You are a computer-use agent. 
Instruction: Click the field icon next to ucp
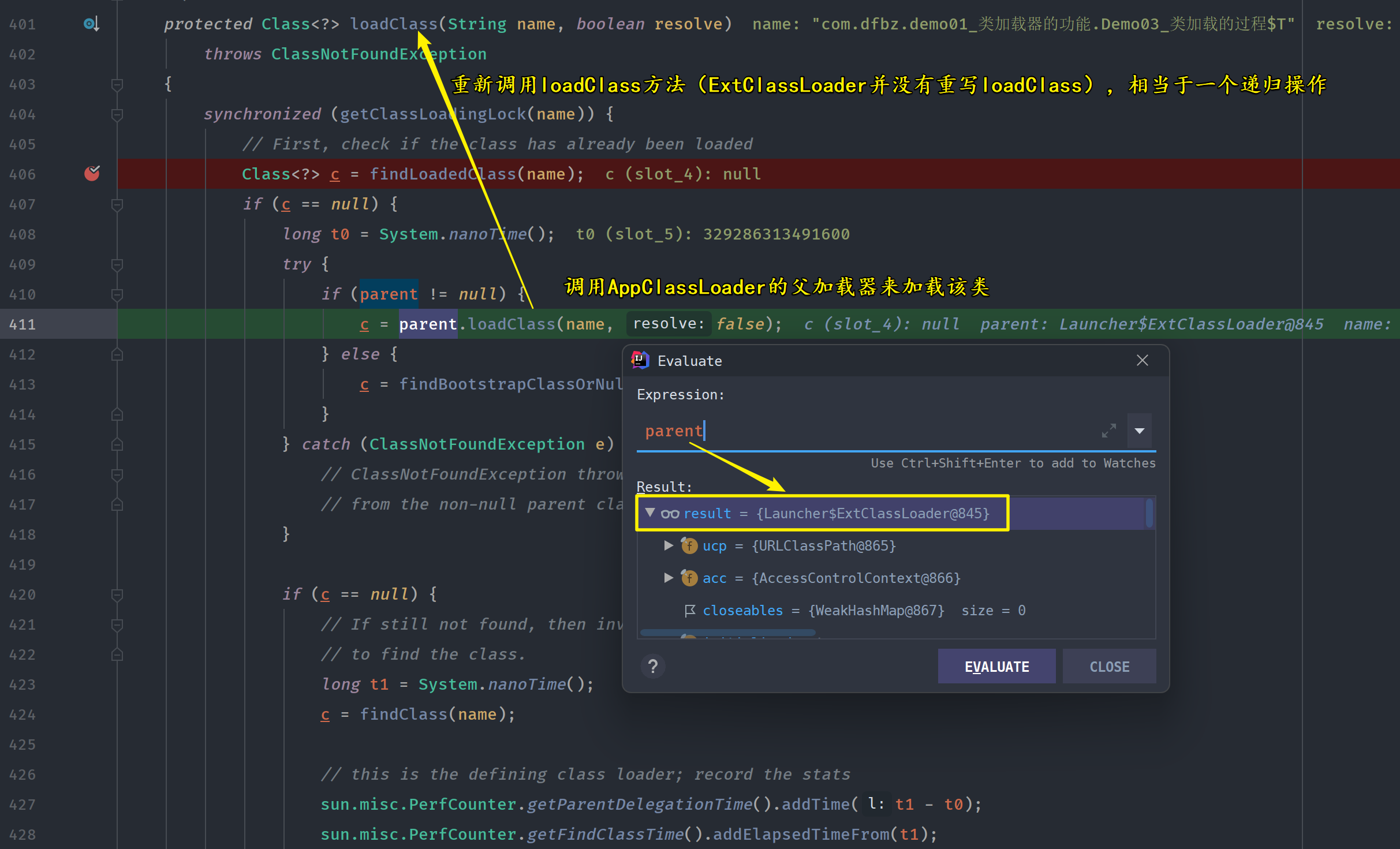click(x=689, y=545)
